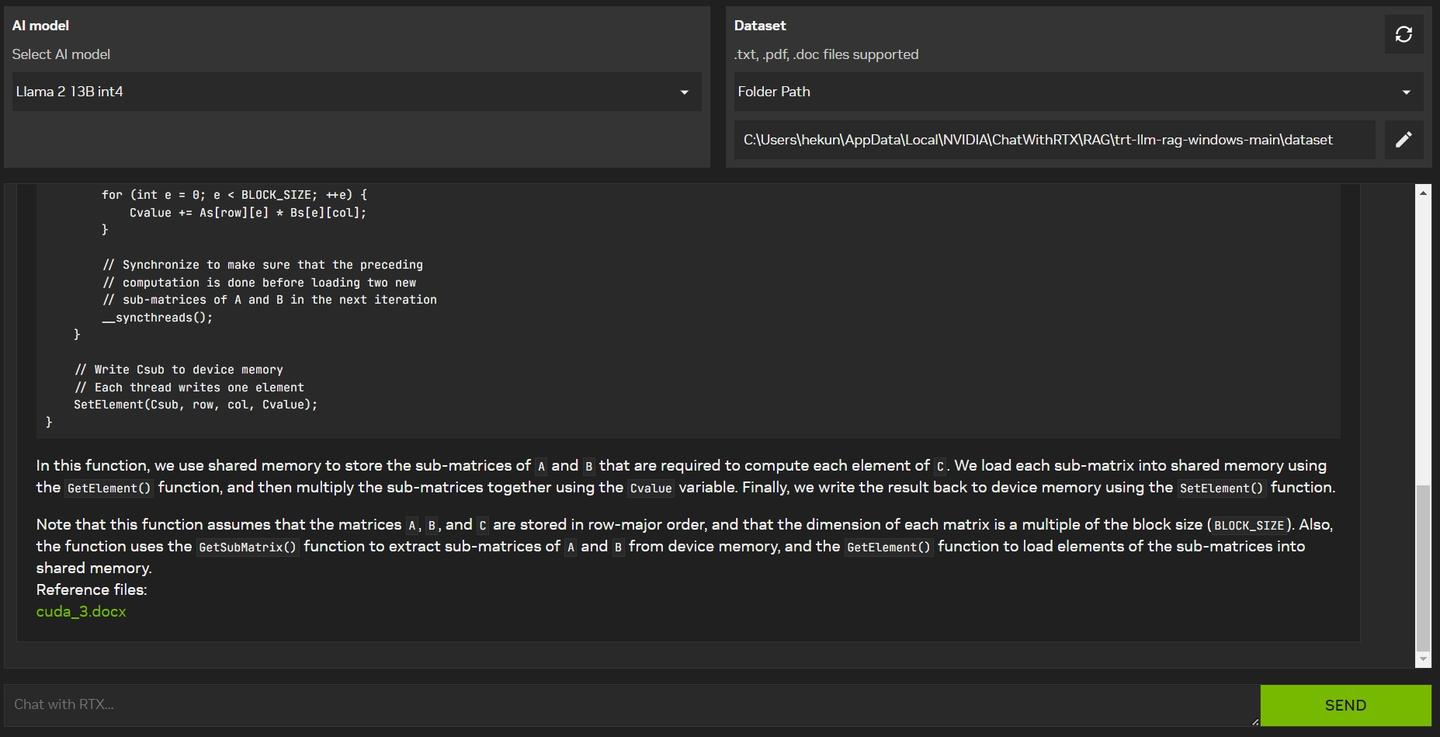Open the Folder Path dataset type dropdown
The height and width of the screenshot is (737, 1440).
coord(1078,91)
